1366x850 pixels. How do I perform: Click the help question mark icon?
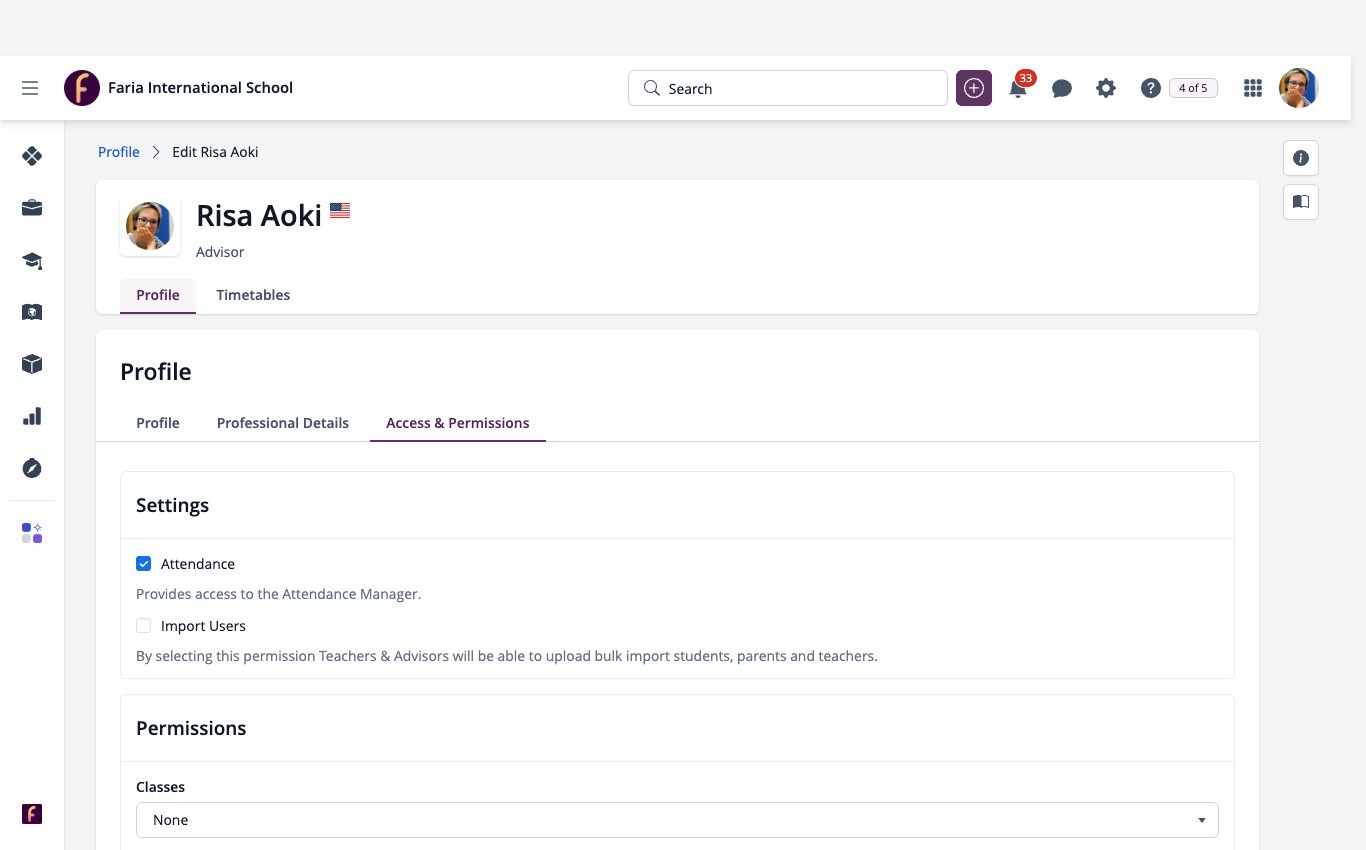tap(1151, 88)
